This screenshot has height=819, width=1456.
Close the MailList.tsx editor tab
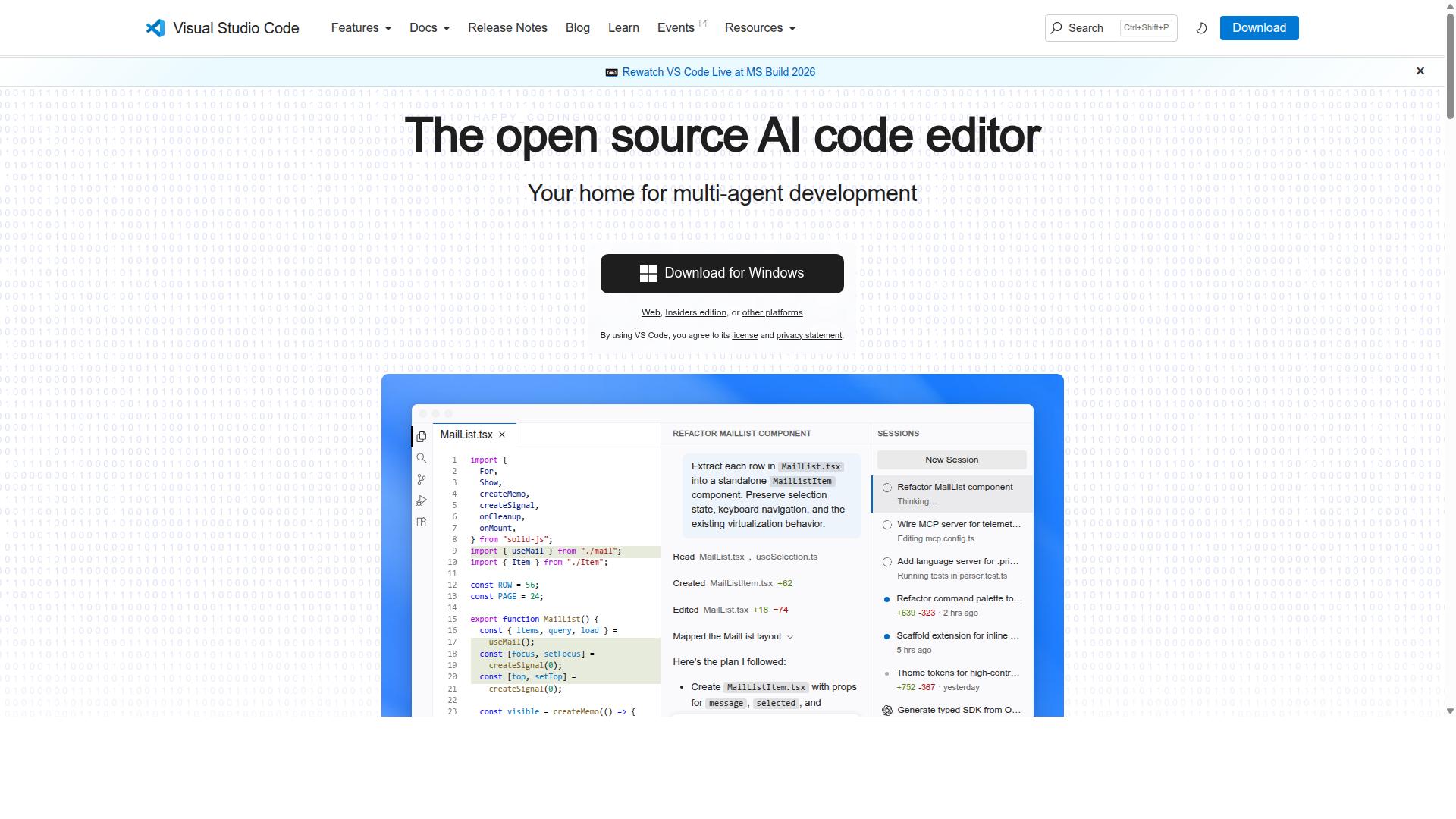point(501,435)
